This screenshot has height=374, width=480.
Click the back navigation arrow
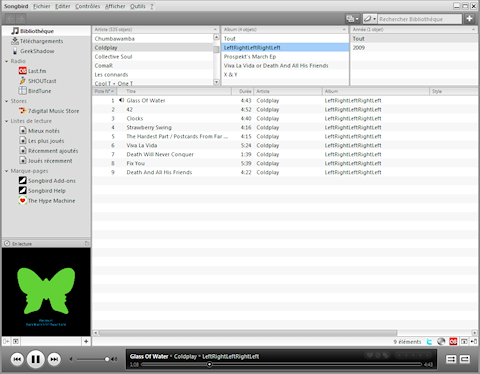10,19
